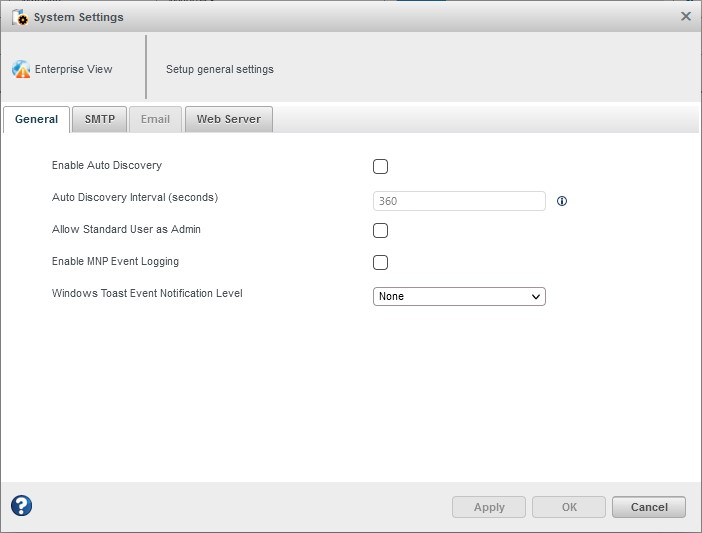The height and width of the screenshot is (533, 702).
Task: Click the Setup general settings header text
Action: point(220,70)
